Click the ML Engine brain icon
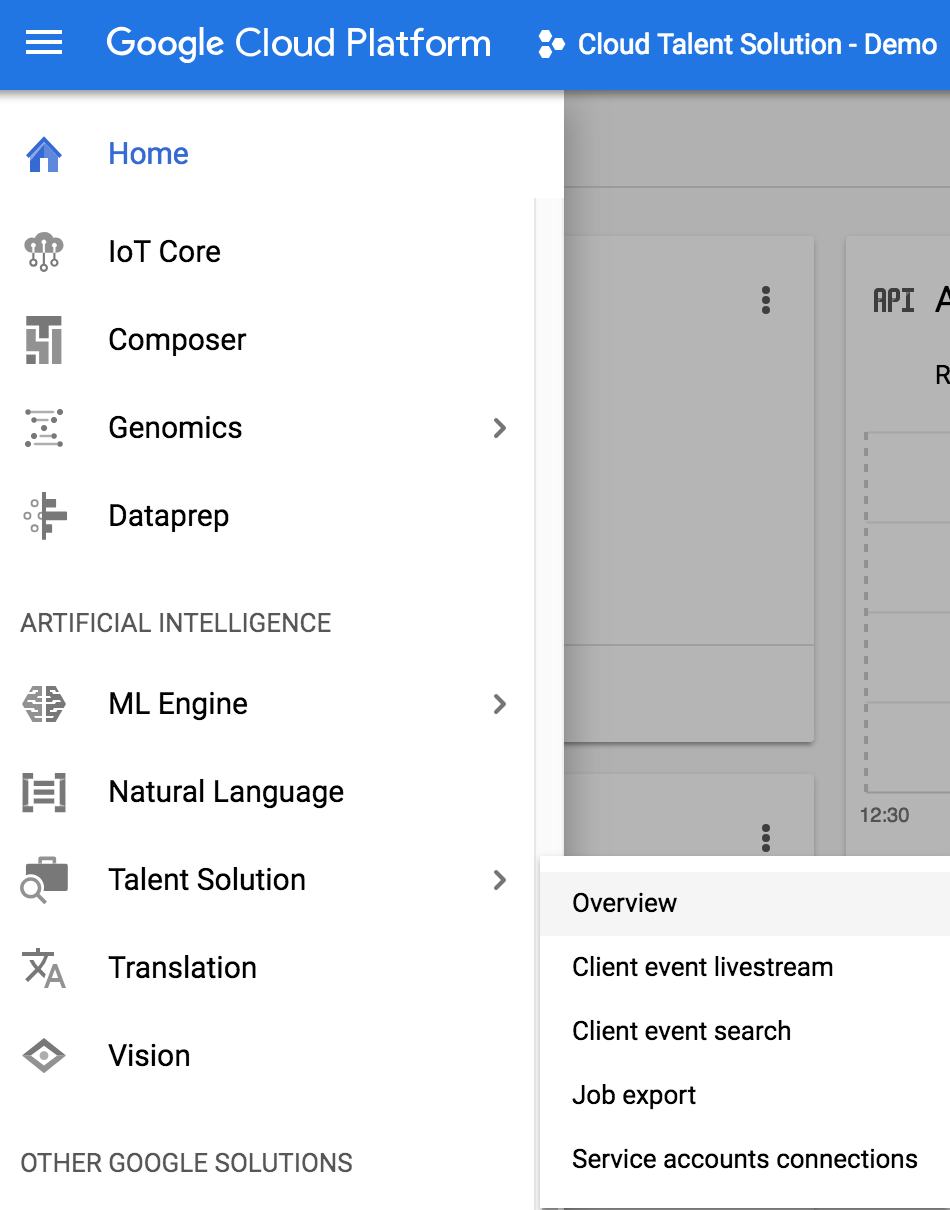The width and height of the screenshot is (950, 1210). click(x=44, y=704)
